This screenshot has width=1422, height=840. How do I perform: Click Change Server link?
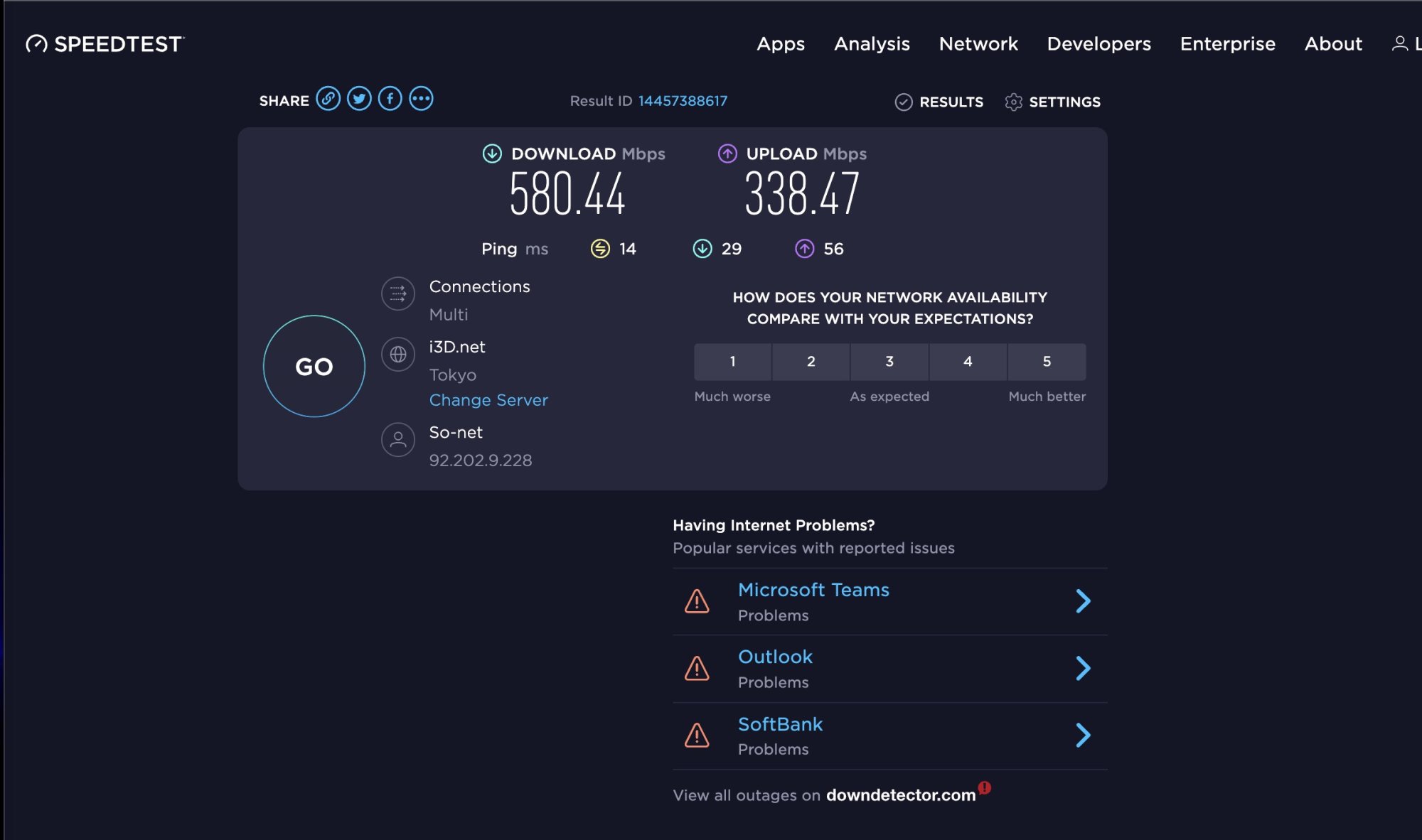click(x=488, y=400)
